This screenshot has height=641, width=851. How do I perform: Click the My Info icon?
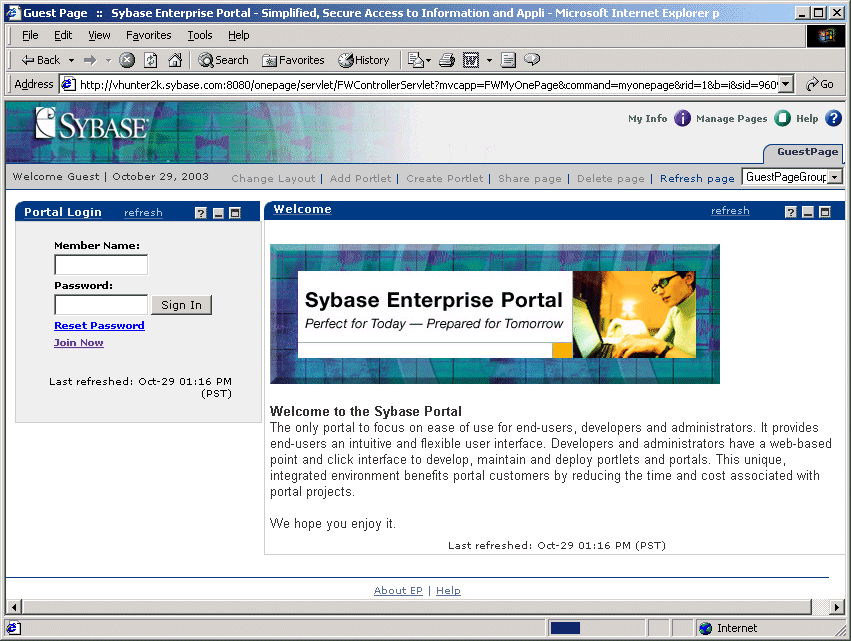(682, 118)
